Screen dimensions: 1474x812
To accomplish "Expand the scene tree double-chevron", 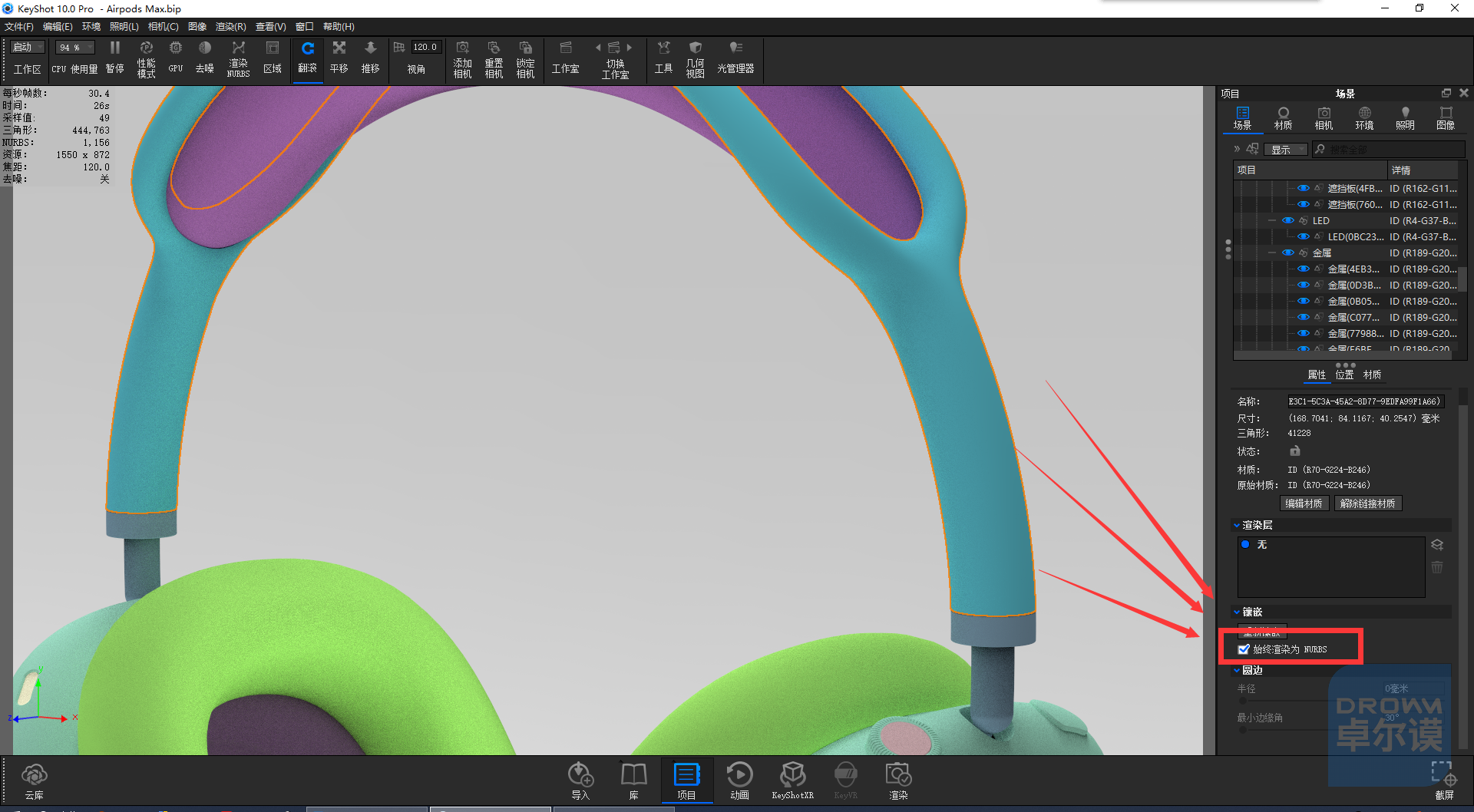I will tap(1237, 149).
